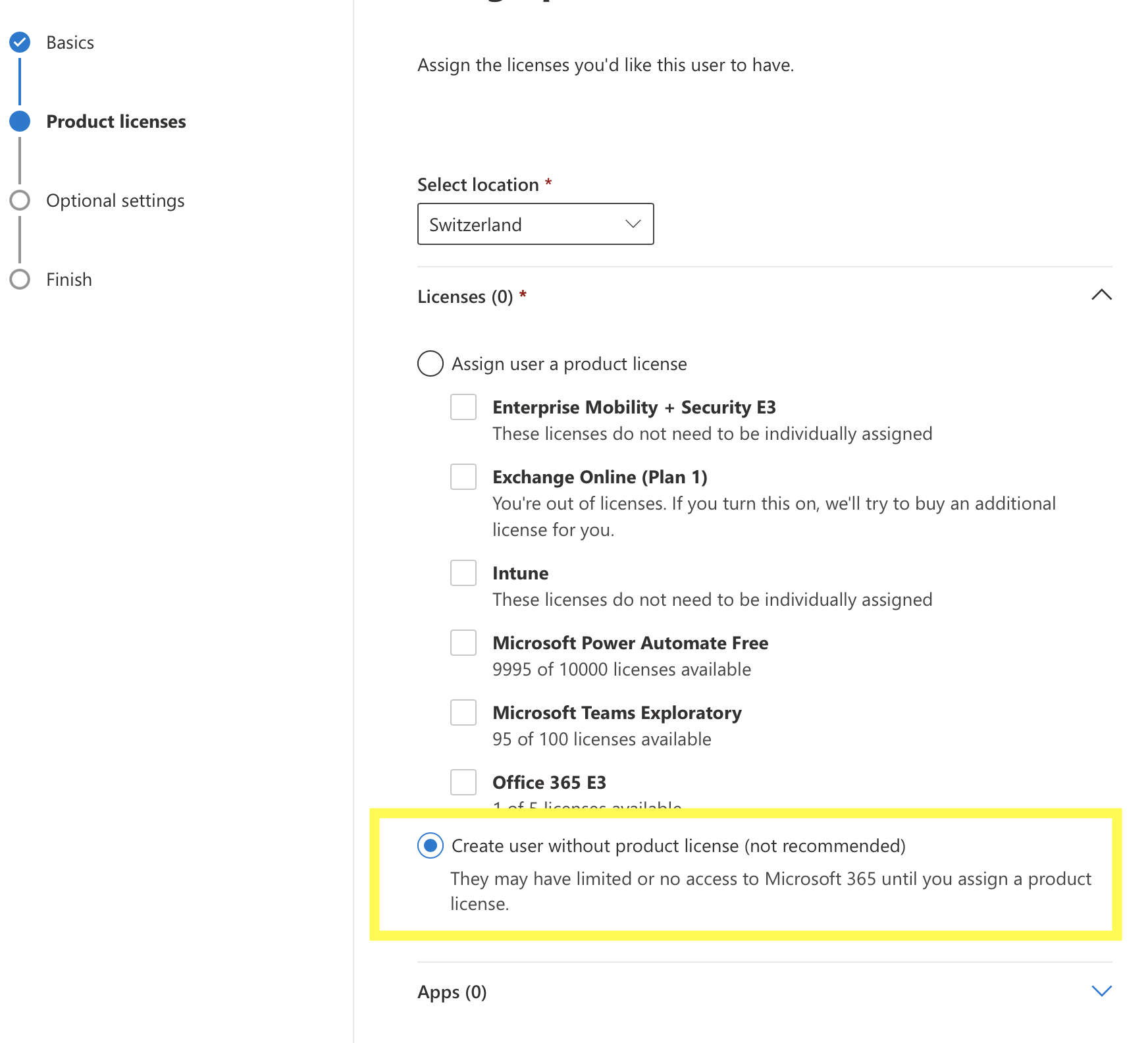Click '95 of 100 licenses available' text
The width and height of the screenshot is (1148, 1043).
pyautogui.click(x=602, y=739)
